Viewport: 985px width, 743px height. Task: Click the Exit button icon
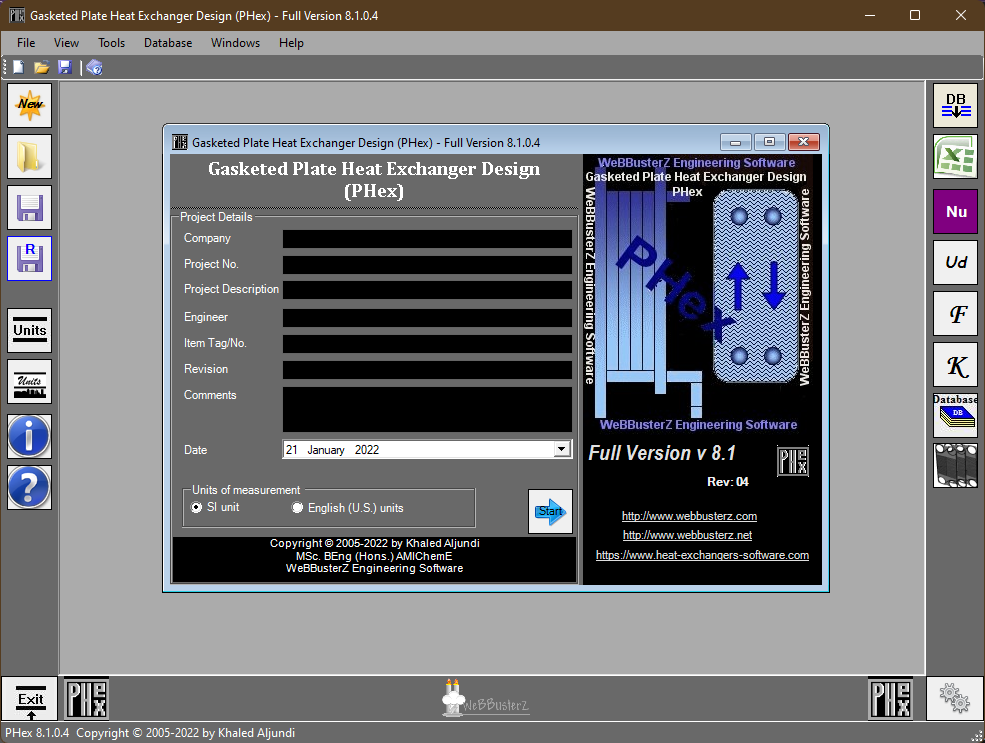point(30,698)
